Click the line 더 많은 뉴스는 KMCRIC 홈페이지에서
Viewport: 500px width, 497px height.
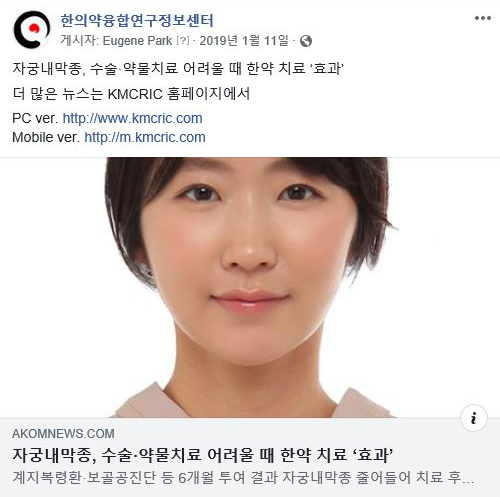click(131, 94)
